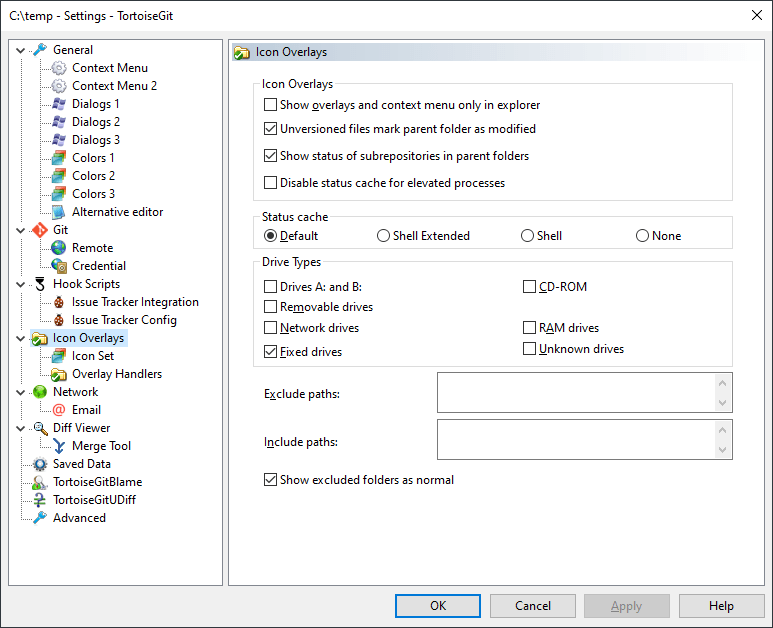This screenshot has width=773, height=628.
Task: Click the Diff Viewer magnifier icon
Action: tap(40, 428)
